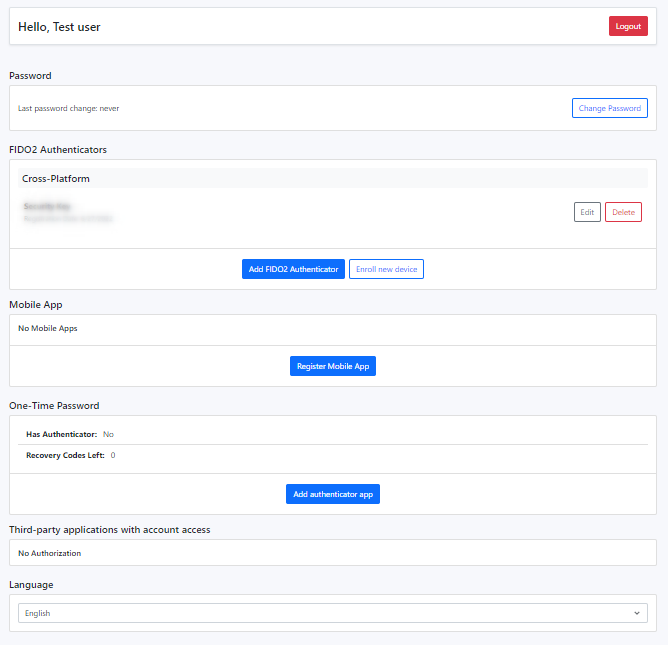Click the Has Authenticator 'No' value
Screen dimensions: 668x645
pyautogui.click(x=108, y=434)
